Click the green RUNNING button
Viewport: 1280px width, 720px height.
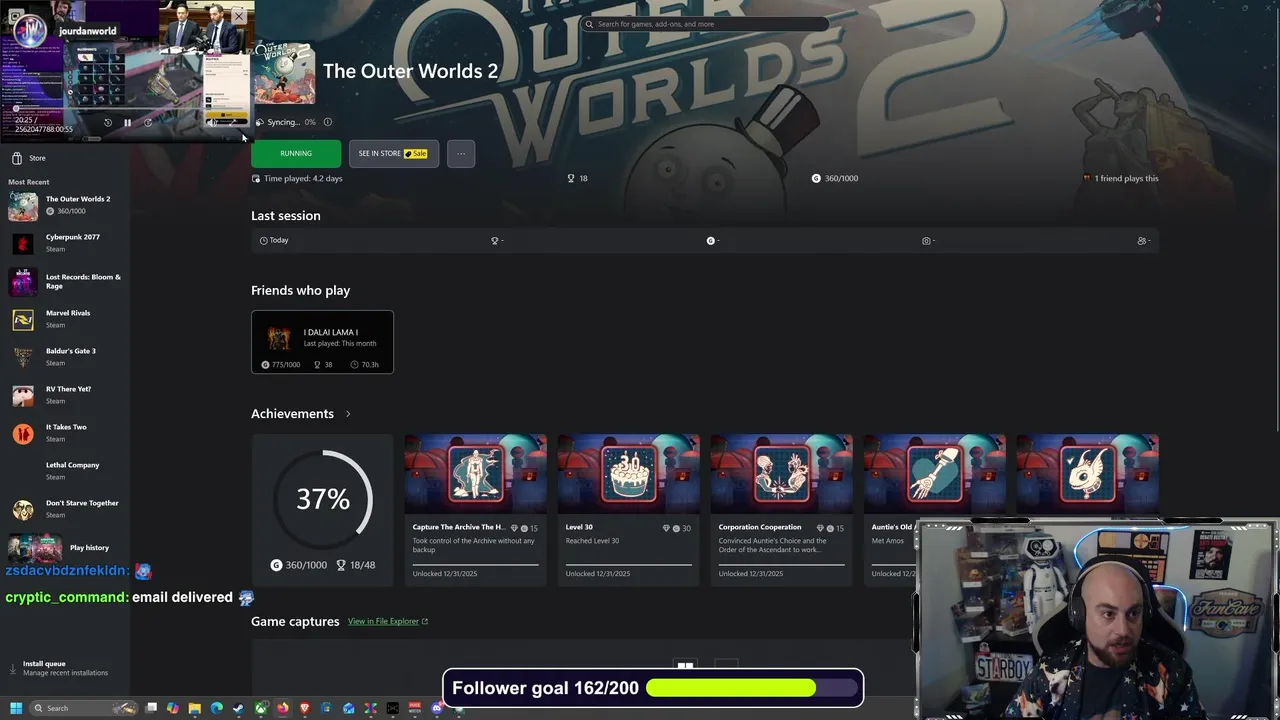(x=296, y=153)
